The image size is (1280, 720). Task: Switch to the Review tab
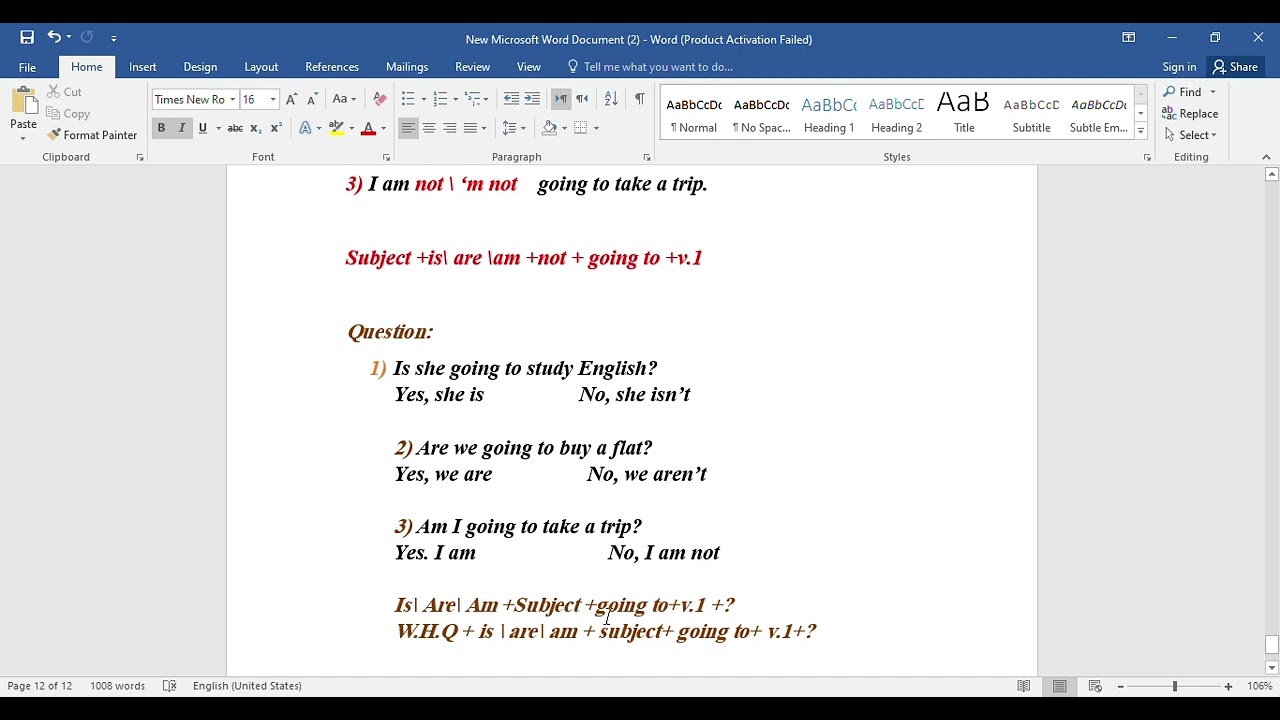coord(472,67)
